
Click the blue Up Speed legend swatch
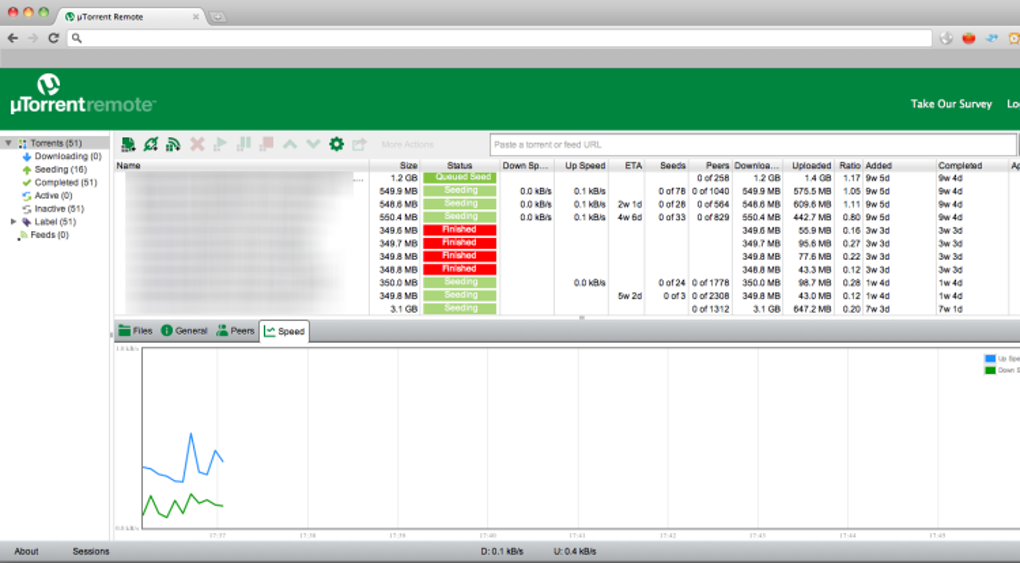pos(990,359)
